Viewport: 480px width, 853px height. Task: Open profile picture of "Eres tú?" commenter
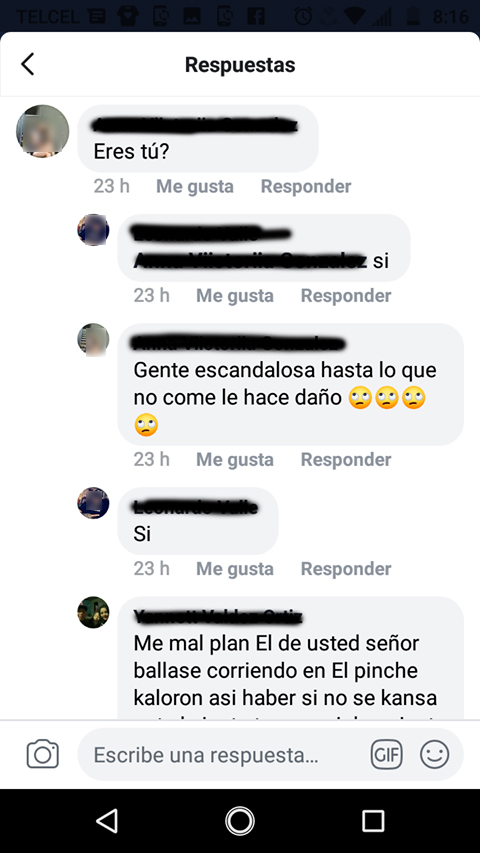[x=42, y=132]
